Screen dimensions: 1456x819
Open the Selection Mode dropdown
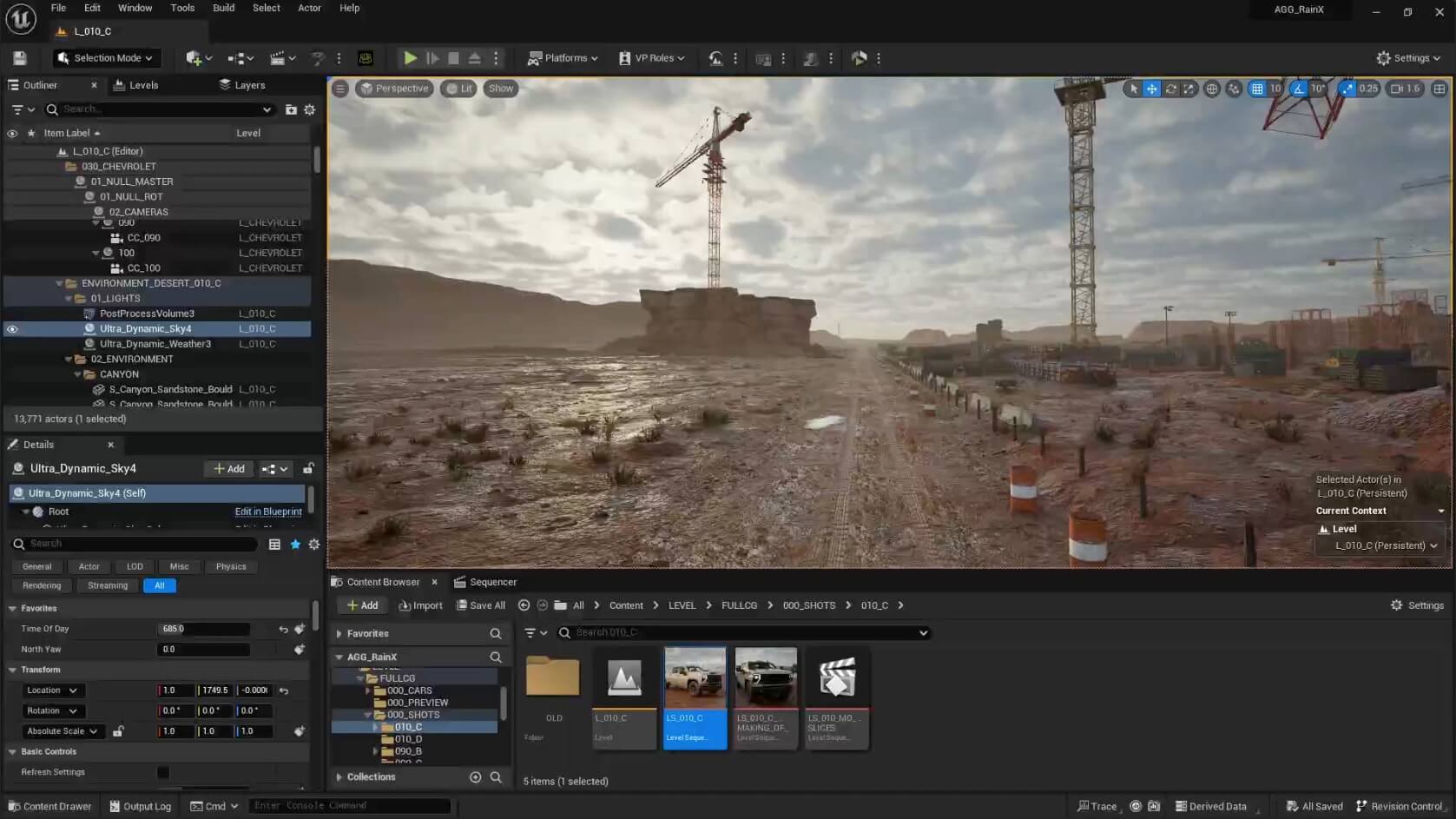(106, 58)
